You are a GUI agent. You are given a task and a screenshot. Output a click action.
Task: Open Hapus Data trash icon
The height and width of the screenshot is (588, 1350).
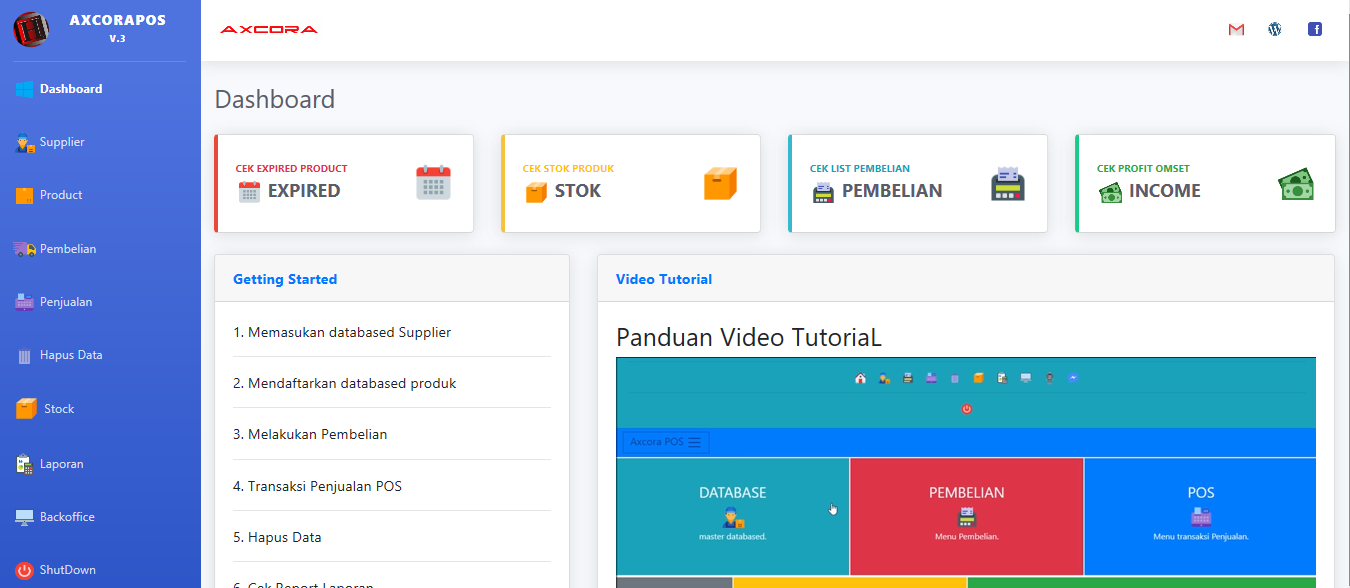25,356
